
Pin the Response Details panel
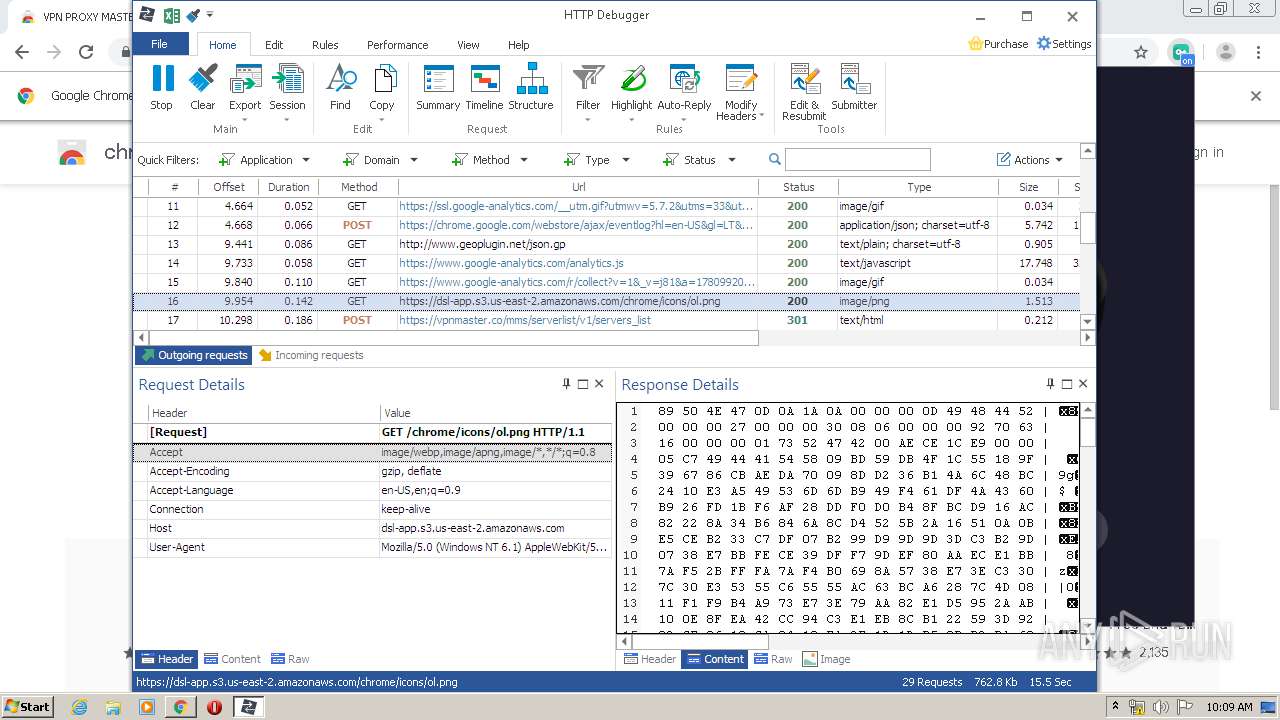[x=1050, y=384]
